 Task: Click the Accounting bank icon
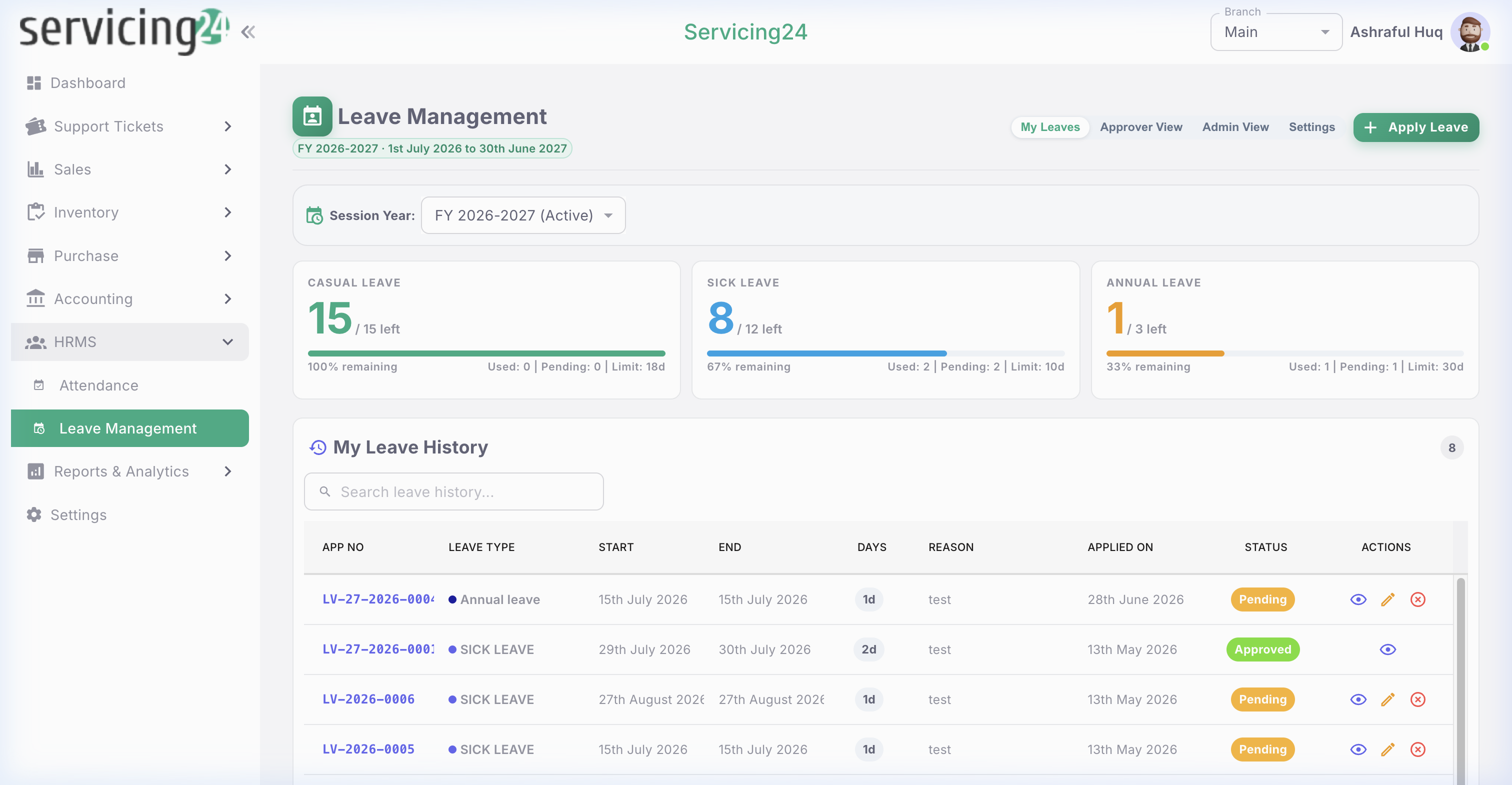click(x=36, y=298)
